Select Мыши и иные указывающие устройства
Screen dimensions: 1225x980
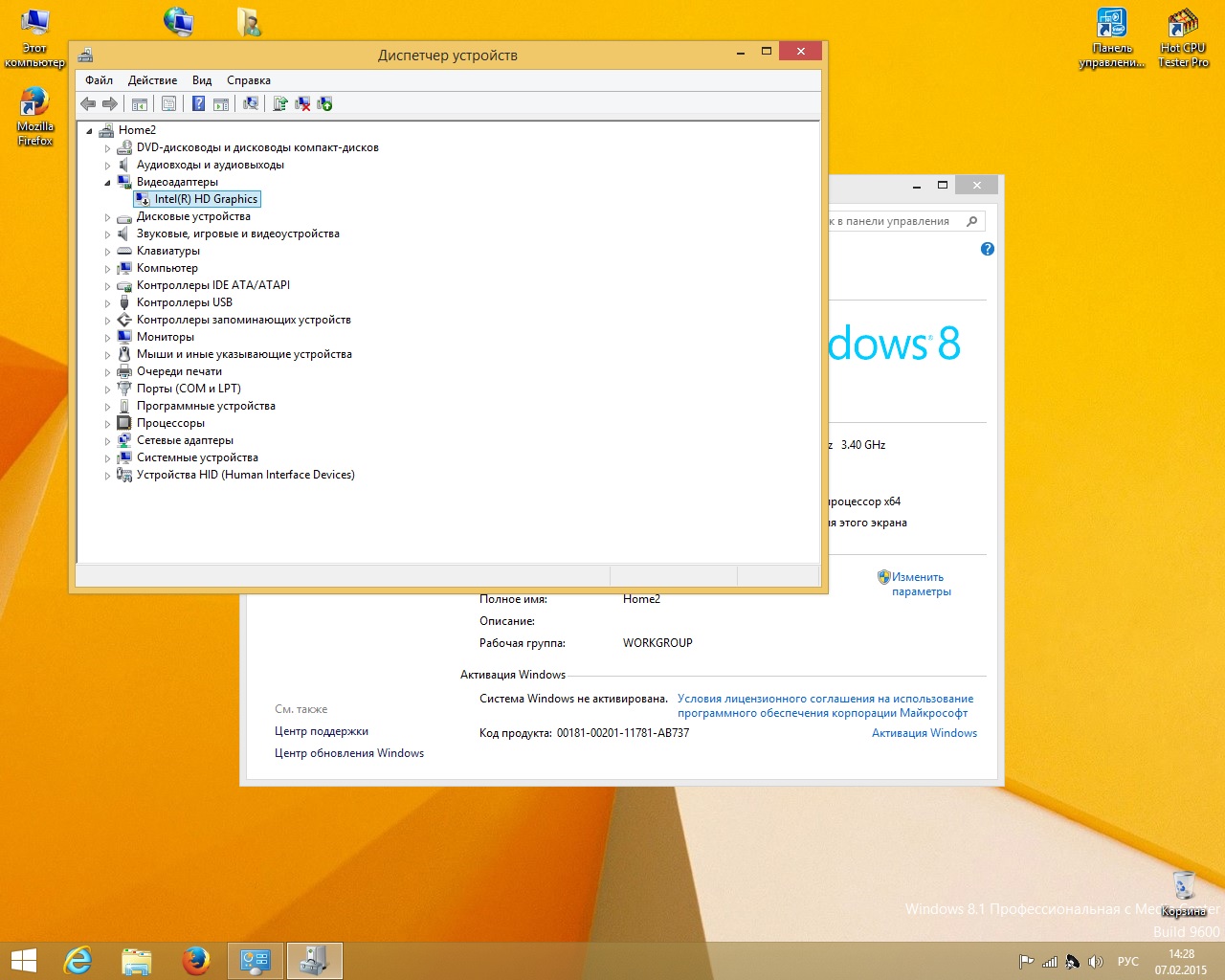244,354
